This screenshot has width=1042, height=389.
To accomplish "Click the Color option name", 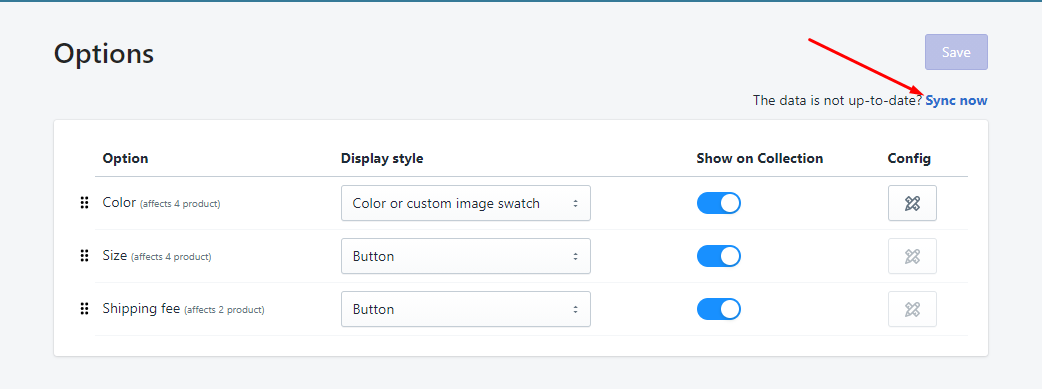I will (x=119, y=202).
